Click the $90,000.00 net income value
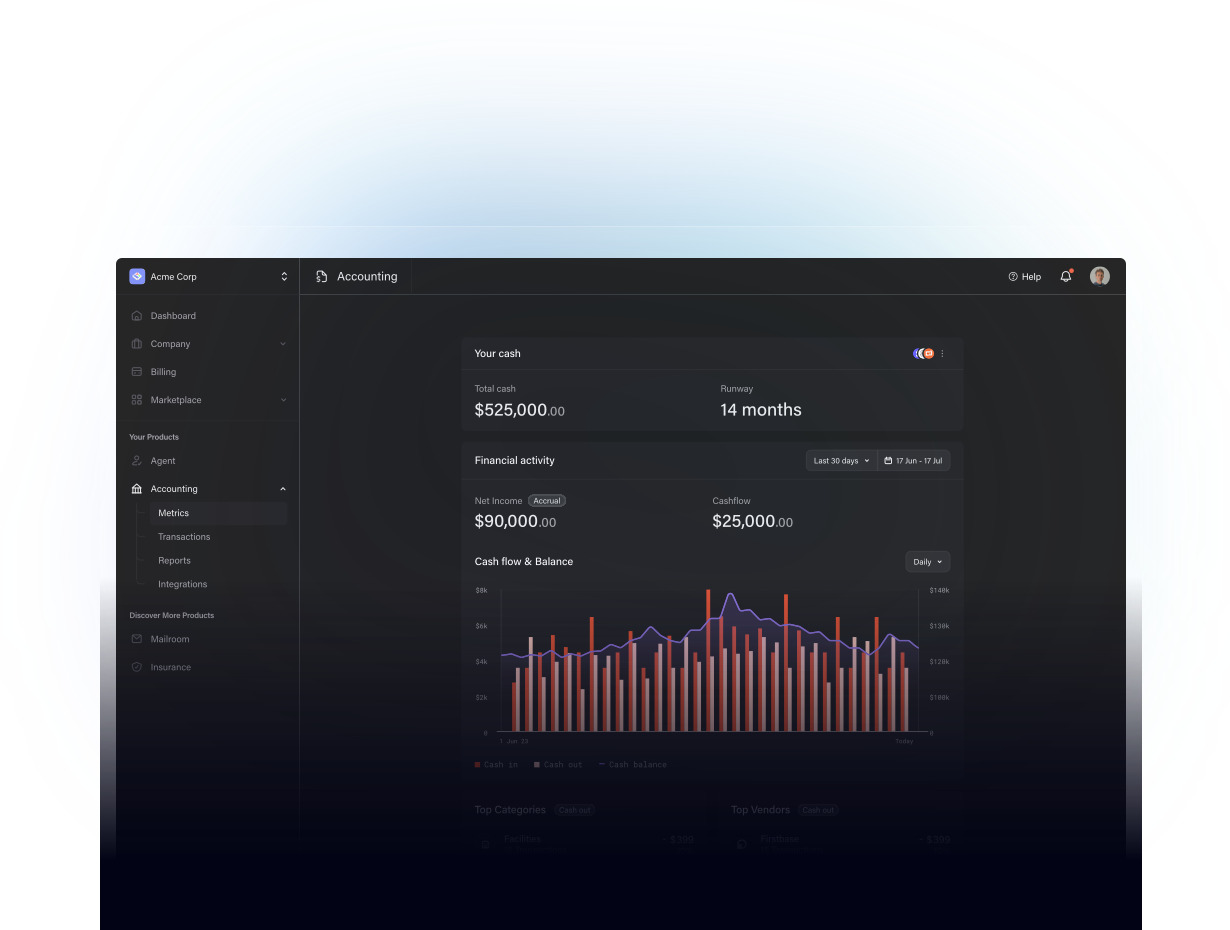 [x=515, y=522]
